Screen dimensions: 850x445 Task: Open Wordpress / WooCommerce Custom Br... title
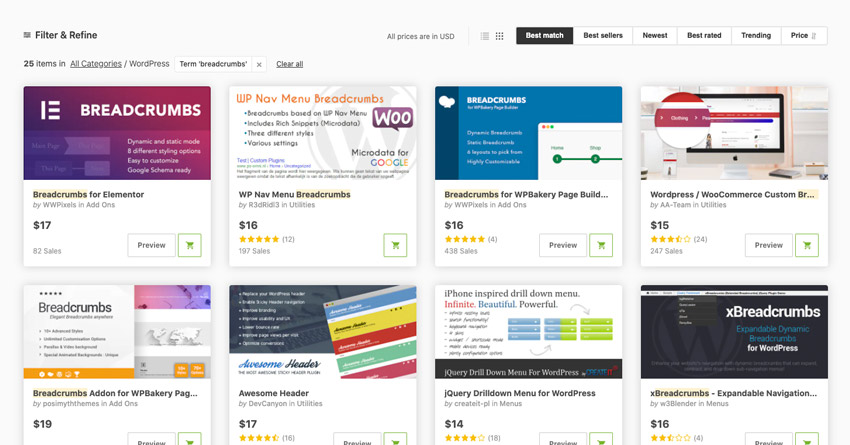click(732, 195)
